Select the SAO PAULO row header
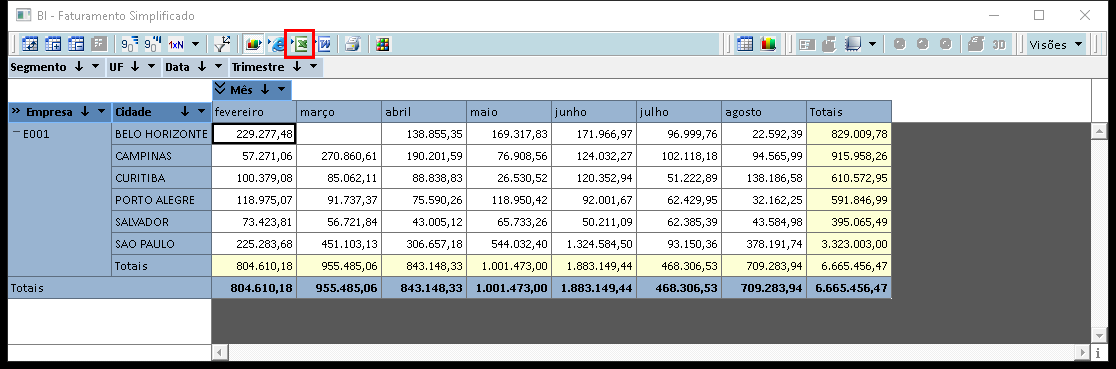The width and height of the screenshot is (1116, 369). pos(162,244)
